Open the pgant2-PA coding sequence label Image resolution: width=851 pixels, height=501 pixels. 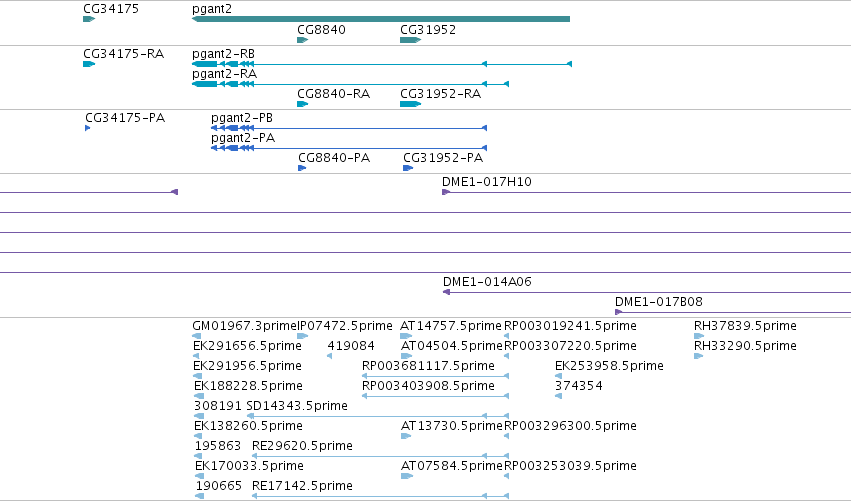[243, 138]
